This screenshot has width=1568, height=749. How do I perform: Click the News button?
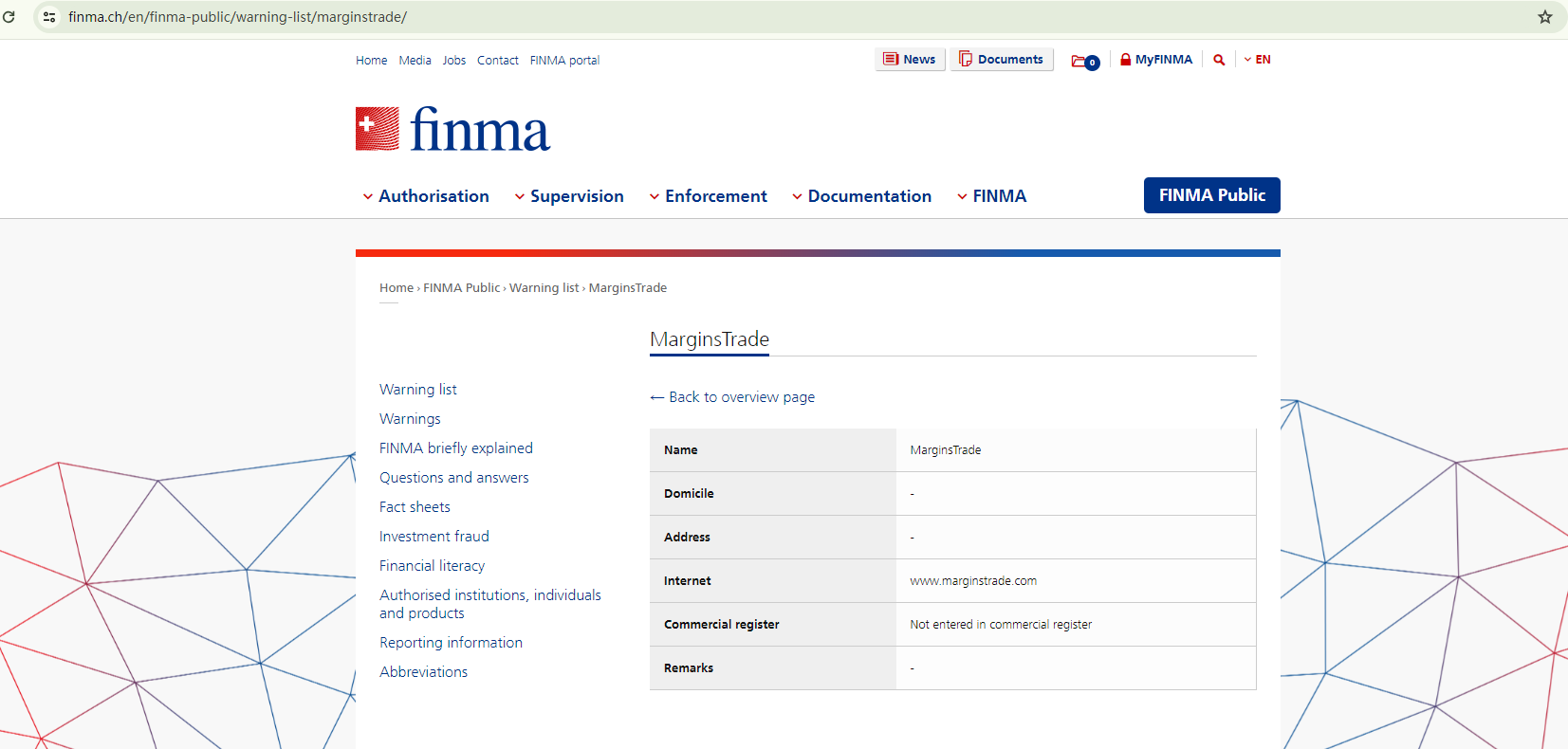(x=910, y=60)
